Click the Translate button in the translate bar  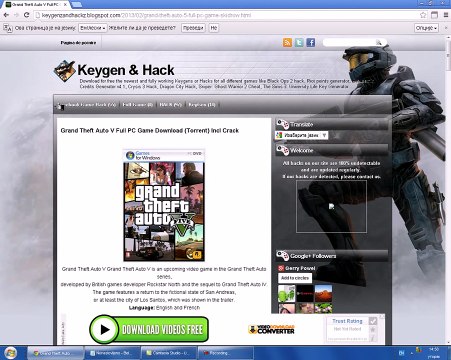coord(193,28)
